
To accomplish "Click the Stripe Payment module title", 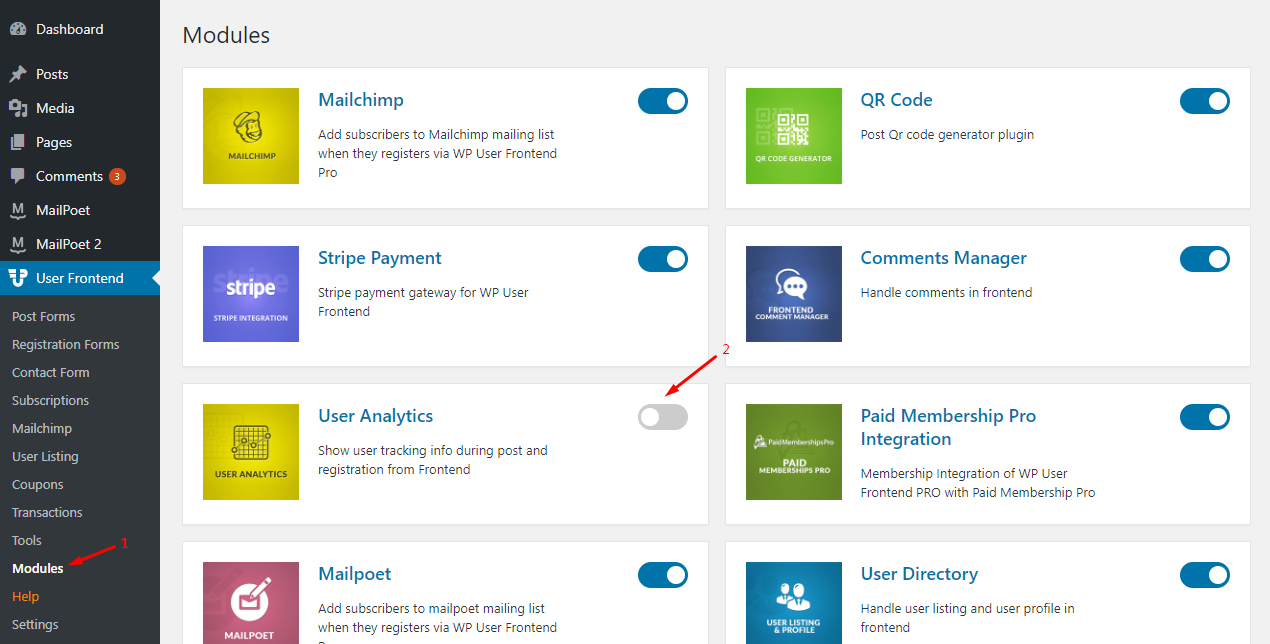I will [x=380, y=258].
